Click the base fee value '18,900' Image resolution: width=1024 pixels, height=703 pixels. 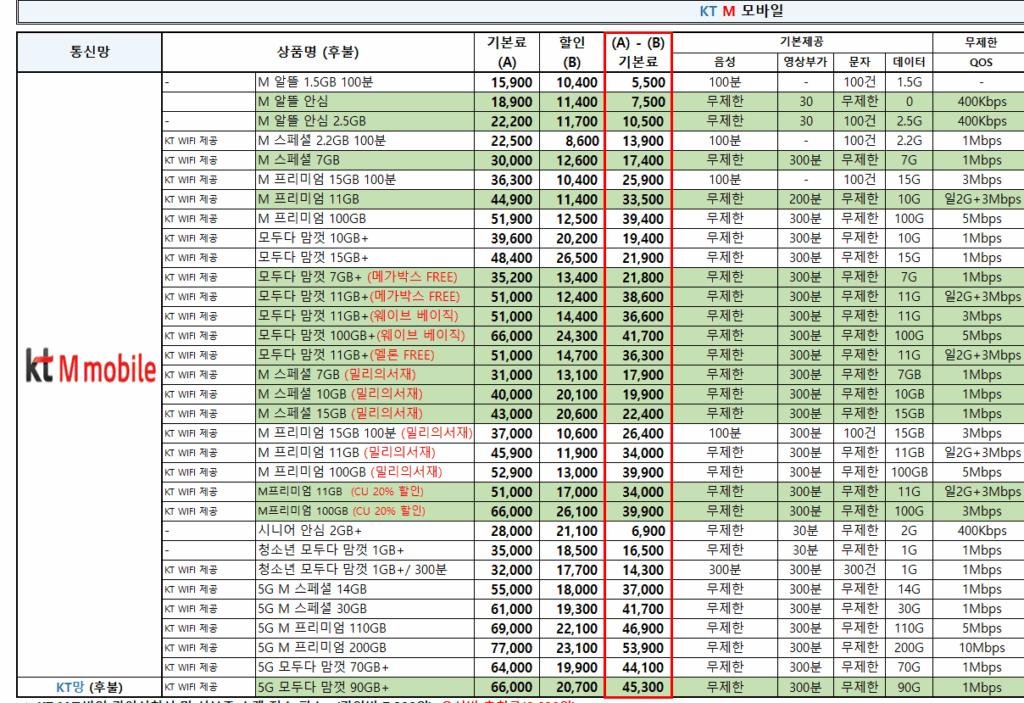(x=511, y=103)
